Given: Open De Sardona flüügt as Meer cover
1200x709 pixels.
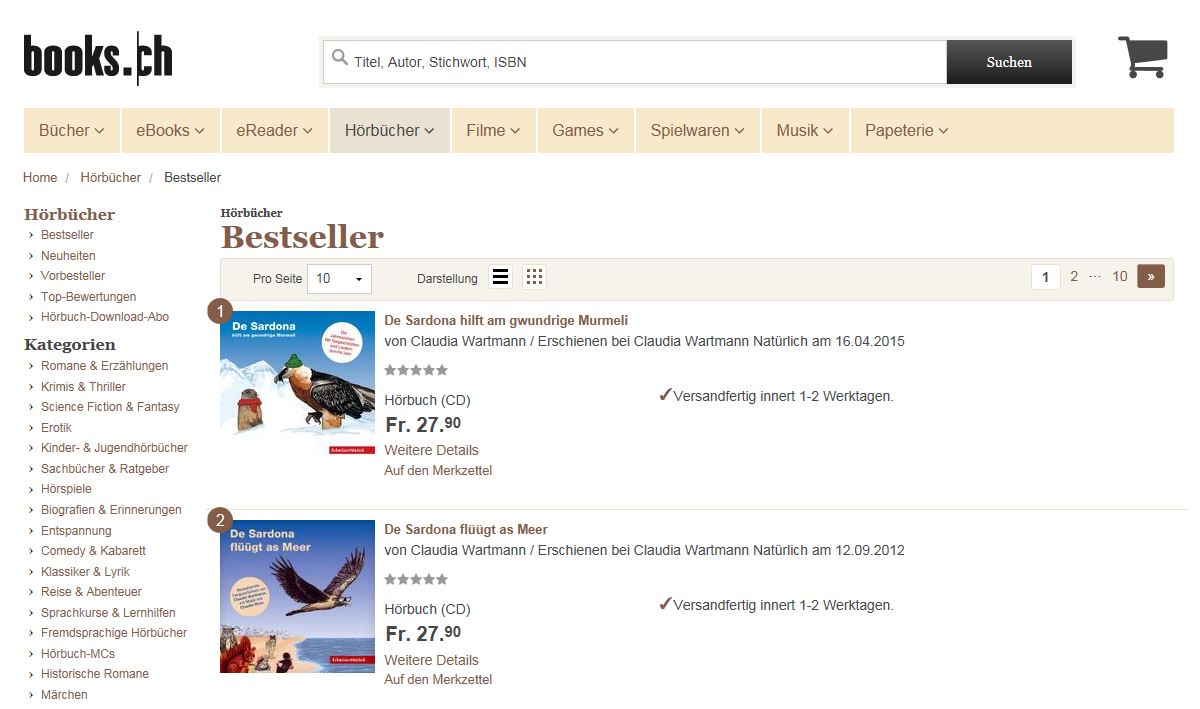Looking at the screenshot, I should [x=297, y=596].
